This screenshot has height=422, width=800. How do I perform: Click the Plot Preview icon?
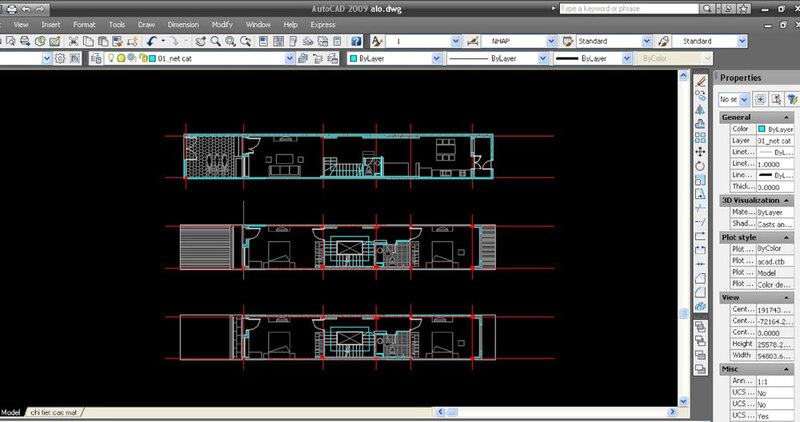(x=11, y=41)
